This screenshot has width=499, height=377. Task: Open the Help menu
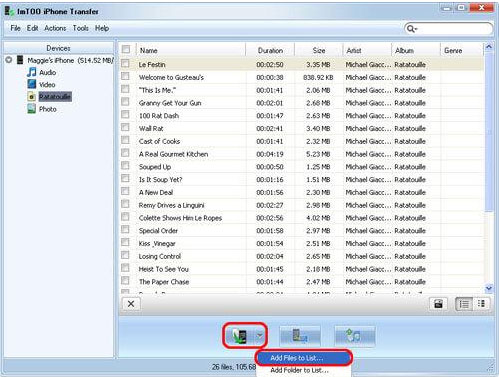[102, 28]
